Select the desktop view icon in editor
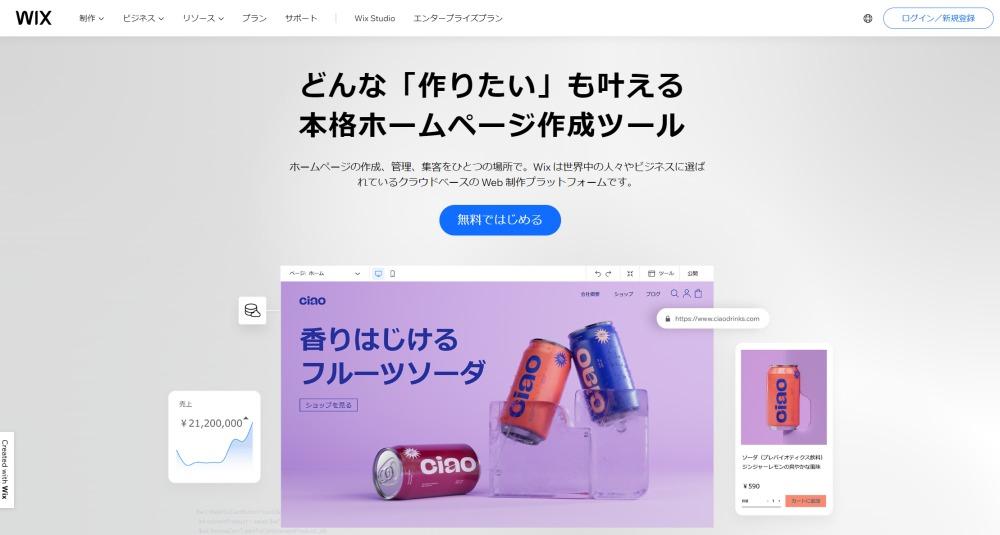This screenshot has width=1000, height=535. point(378,274)
